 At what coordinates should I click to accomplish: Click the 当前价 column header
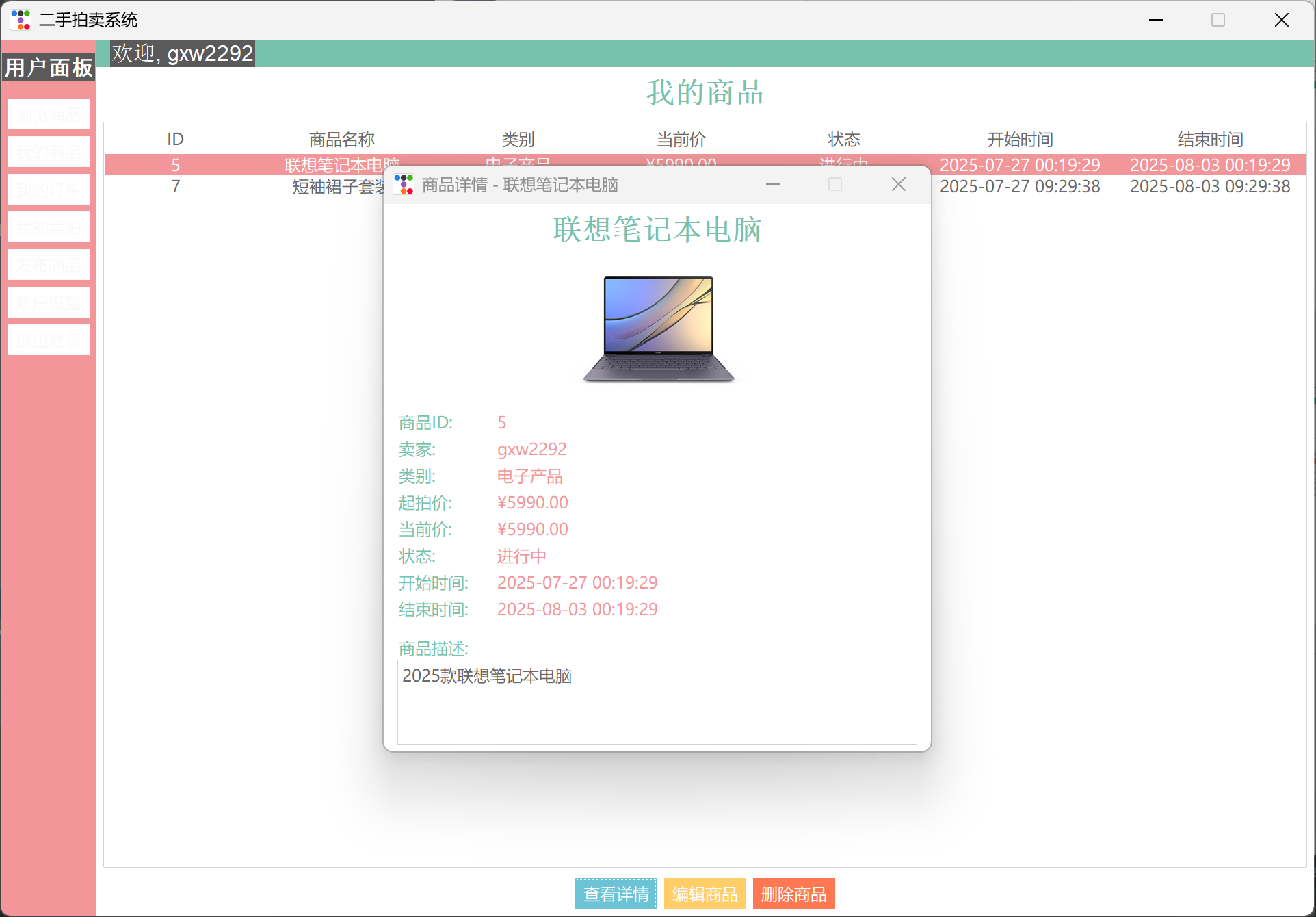pos(681,140)
